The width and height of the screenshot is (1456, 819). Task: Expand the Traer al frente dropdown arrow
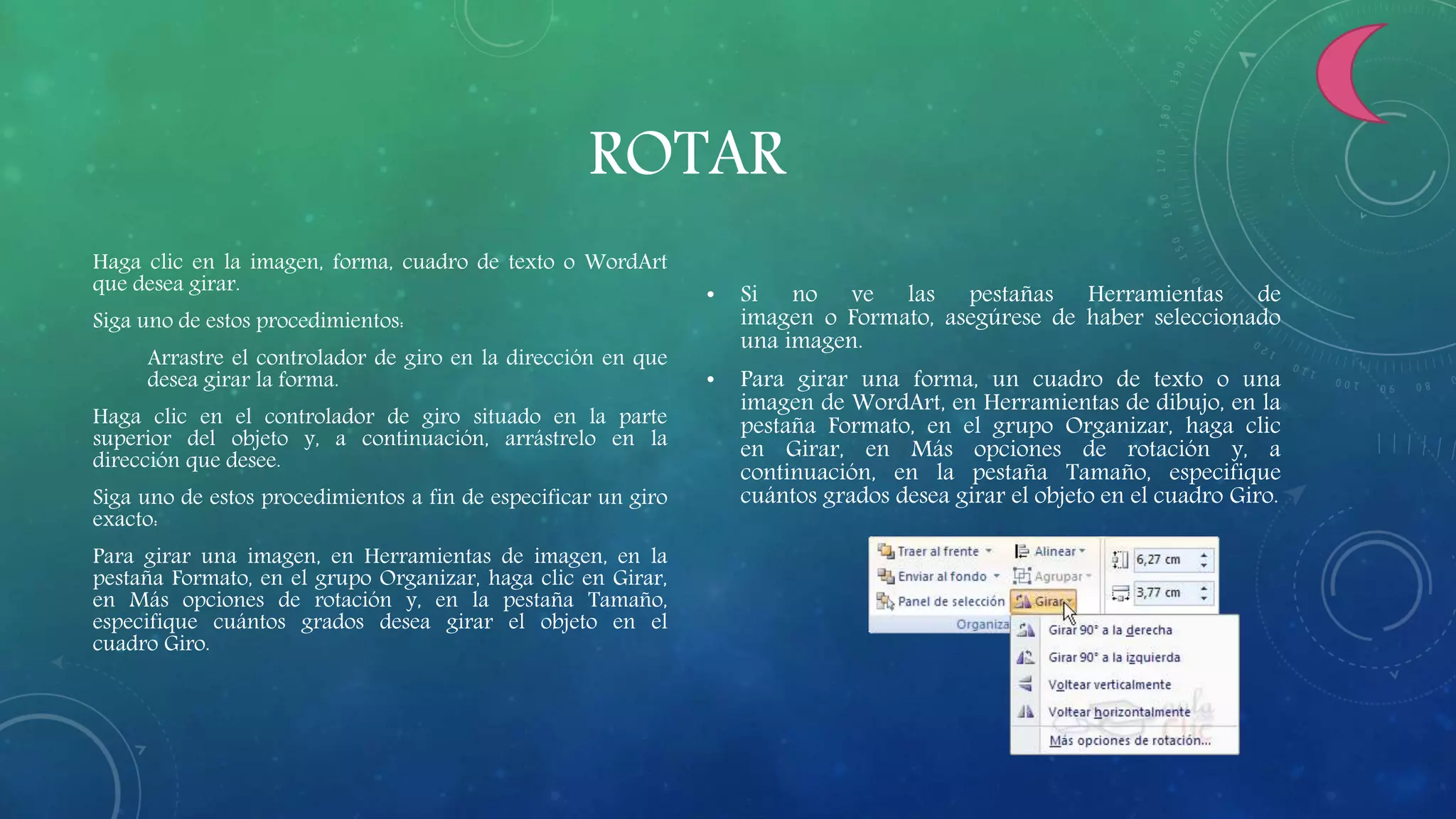[x=988, y=551]
